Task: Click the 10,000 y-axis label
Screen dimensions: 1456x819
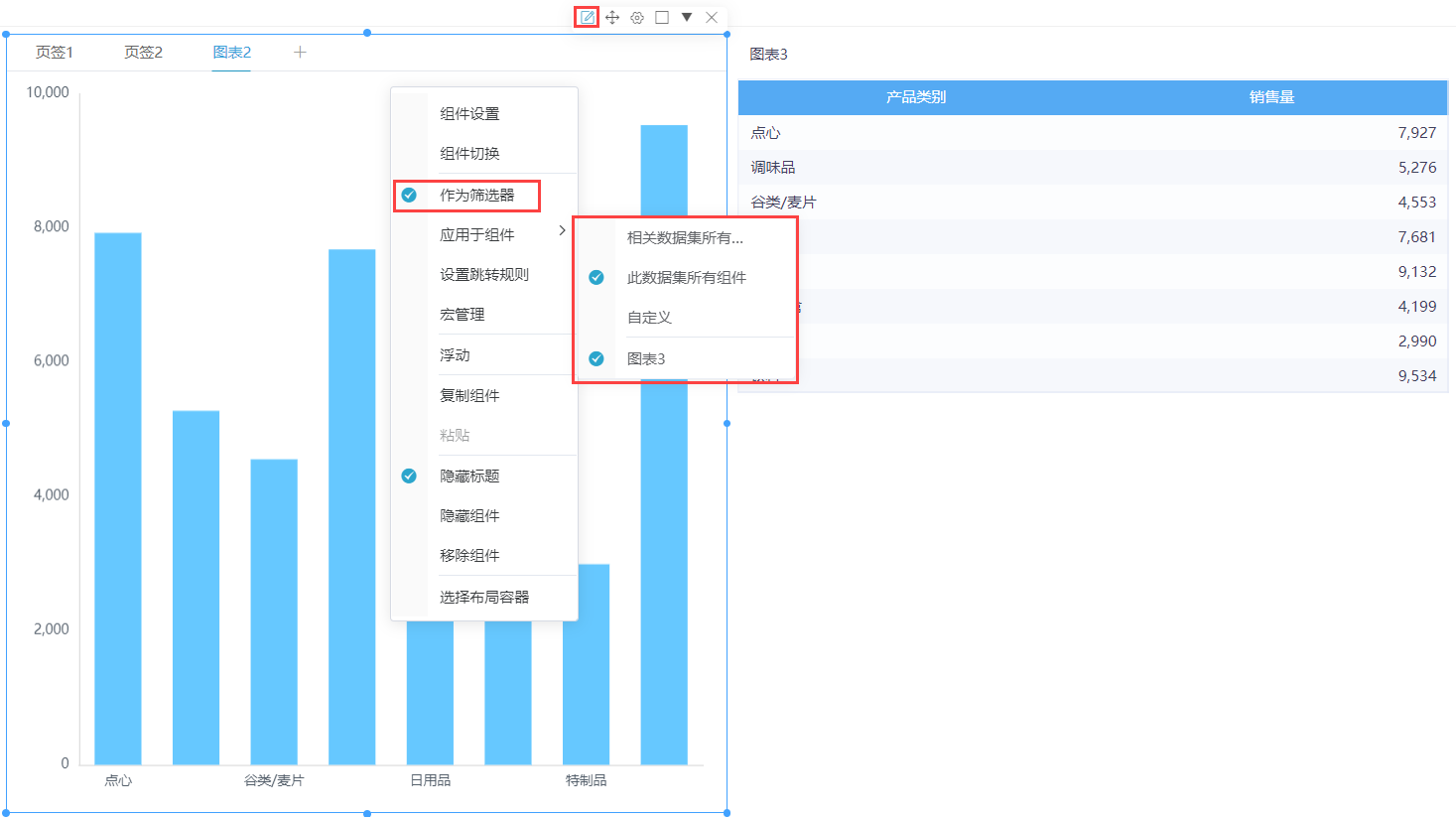Action: coord(48,92)
